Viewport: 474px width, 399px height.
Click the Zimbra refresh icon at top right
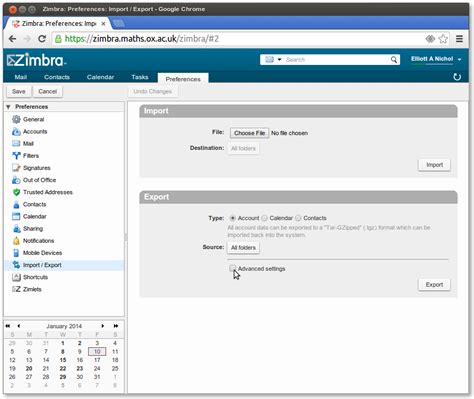click(x=457, y=77)
